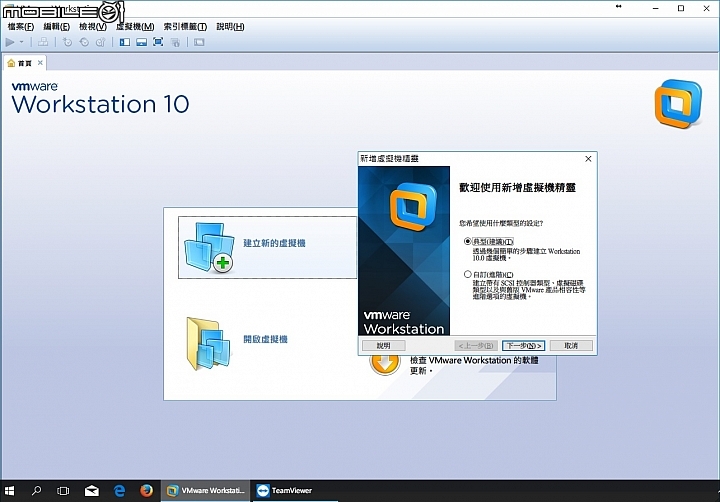The height and width of the screenshot is (502, 720).
Task: Open Windows taskbar search
Action: pos(36,491)
